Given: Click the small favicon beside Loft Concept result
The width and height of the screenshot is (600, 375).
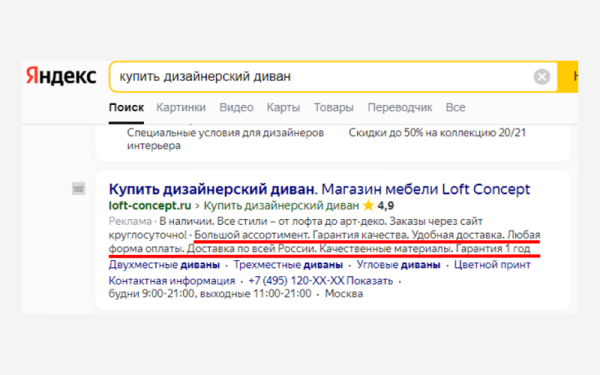Looking at the screenshot, I should click(78, 189).
